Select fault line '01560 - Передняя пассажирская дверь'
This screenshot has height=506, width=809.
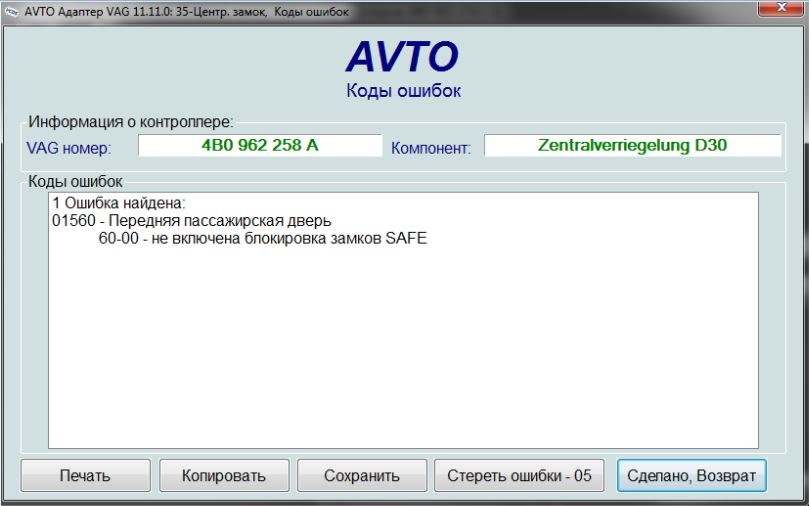191,221
